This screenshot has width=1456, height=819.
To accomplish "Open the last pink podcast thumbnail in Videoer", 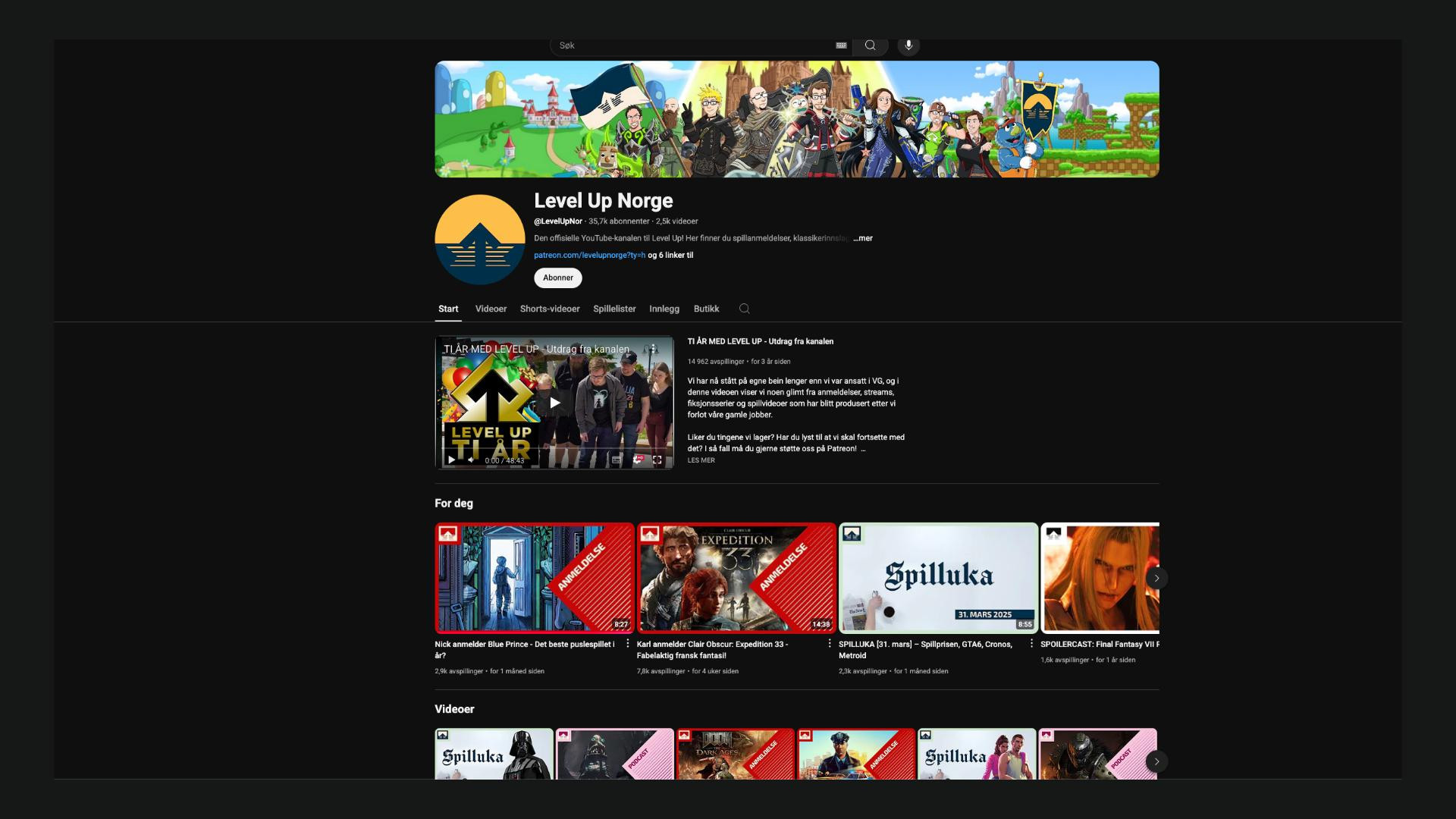I will click(1097, 754).
